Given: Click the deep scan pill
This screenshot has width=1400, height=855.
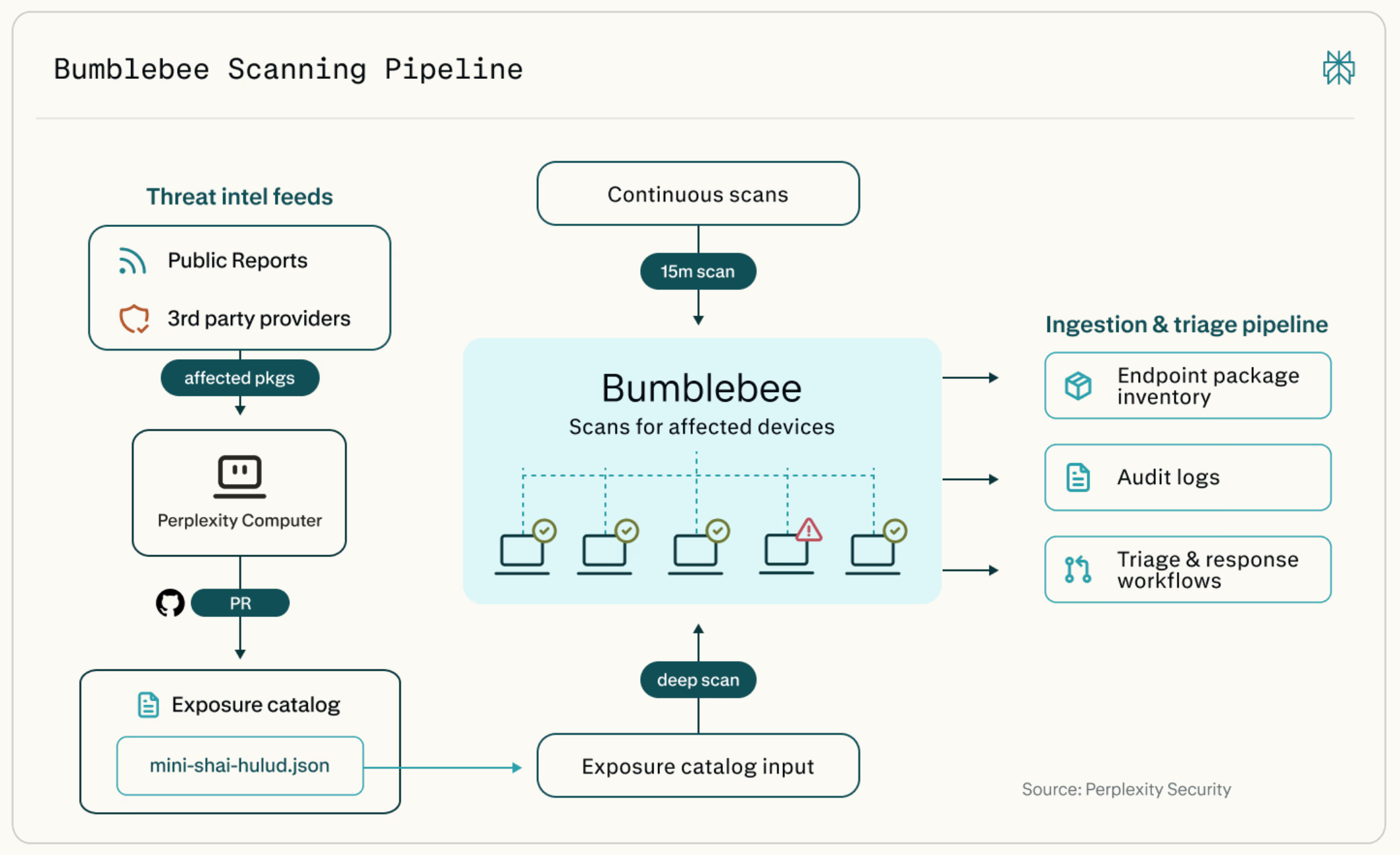Looking at the screenshot, I should [x=698, y=680].
